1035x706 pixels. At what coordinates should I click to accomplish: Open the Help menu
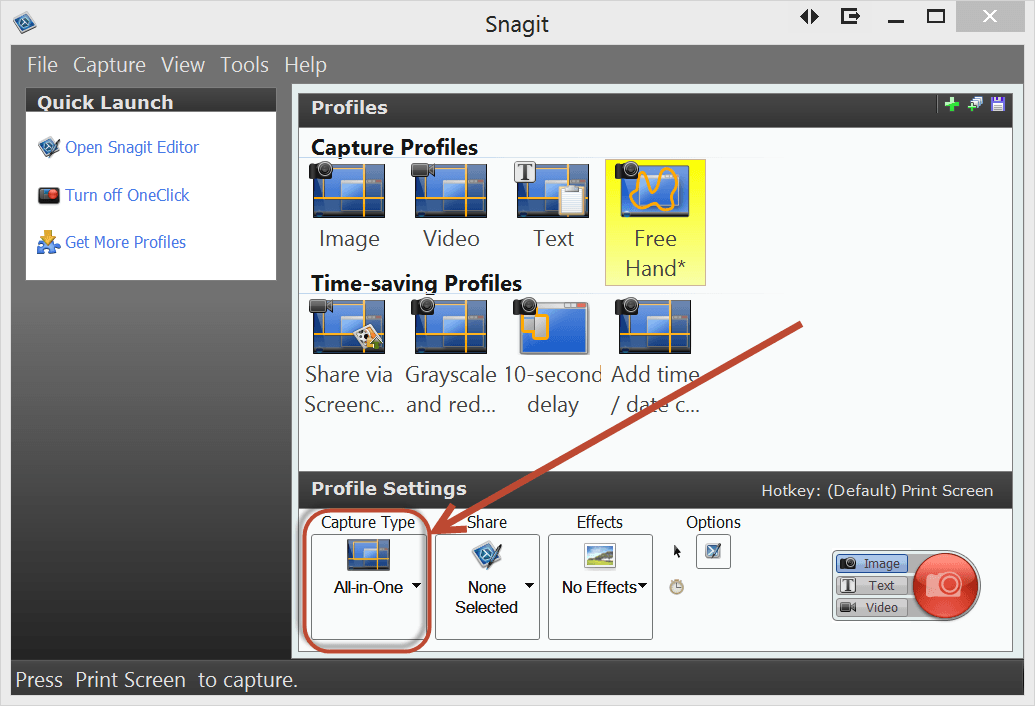[x=306, y=65]
